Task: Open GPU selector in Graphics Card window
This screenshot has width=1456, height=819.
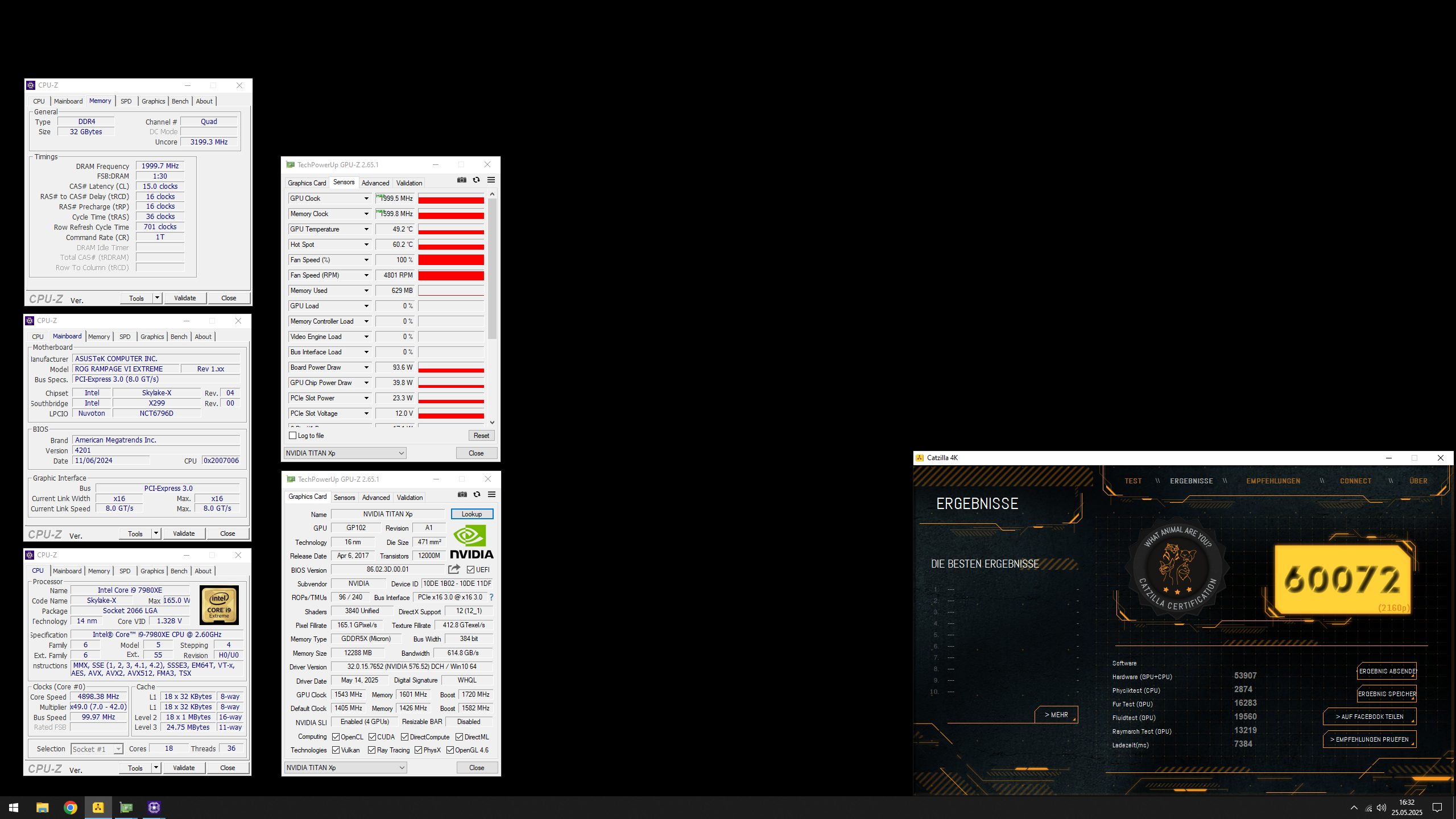Action: click(345, 768)
